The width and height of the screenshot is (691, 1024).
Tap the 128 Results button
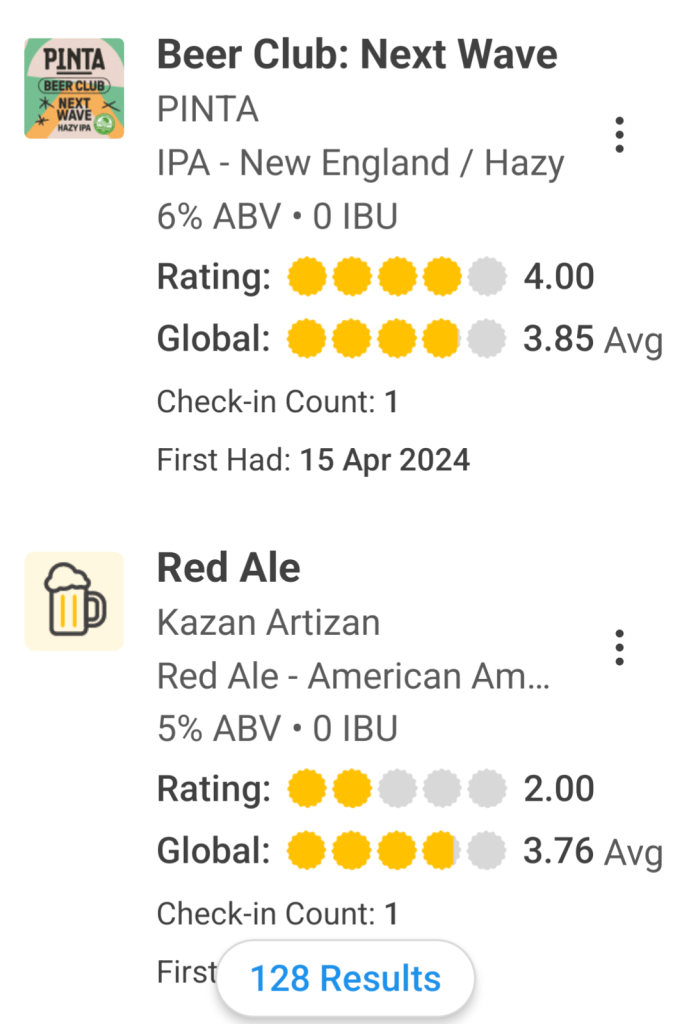point(345,978)
